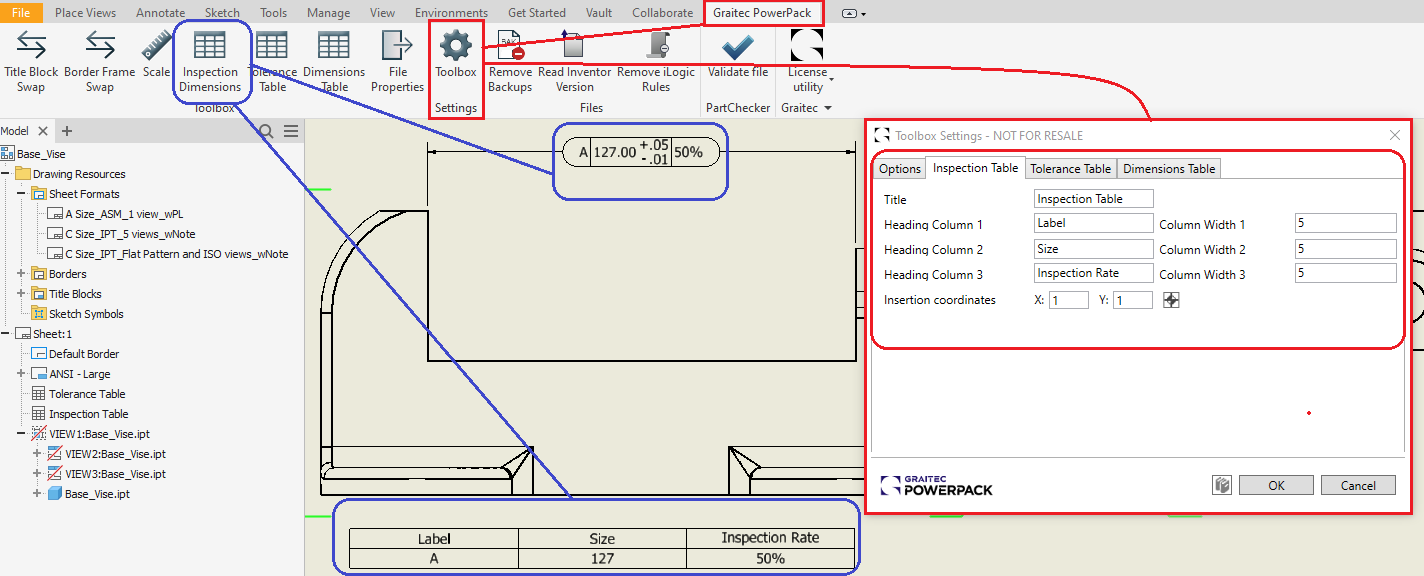Click Read Inventor Version tool
1424x576 pixels.
tap(574, 61)
